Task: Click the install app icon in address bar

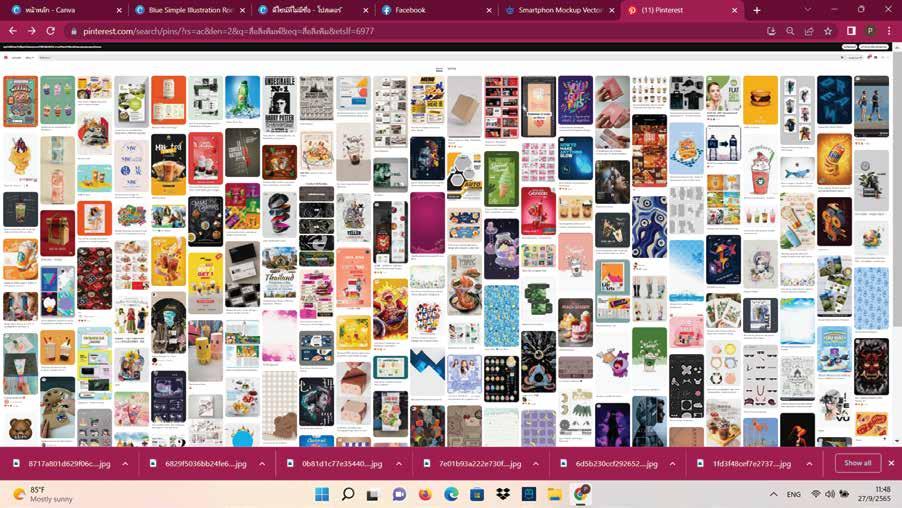Action: pos(772,31)
